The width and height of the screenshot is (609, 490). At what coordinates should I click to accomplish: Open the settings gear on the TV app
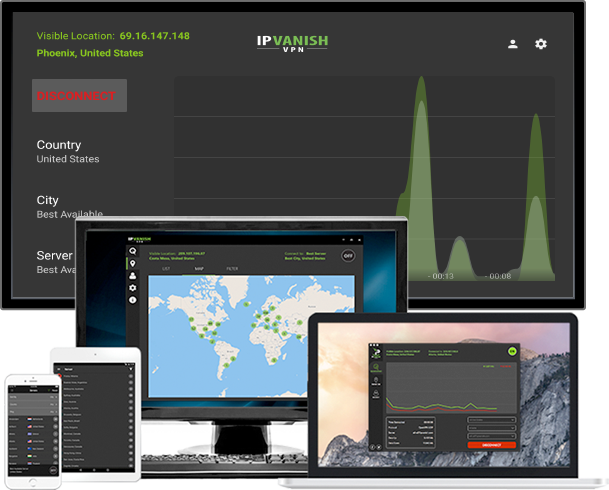[x=541, y=44]
